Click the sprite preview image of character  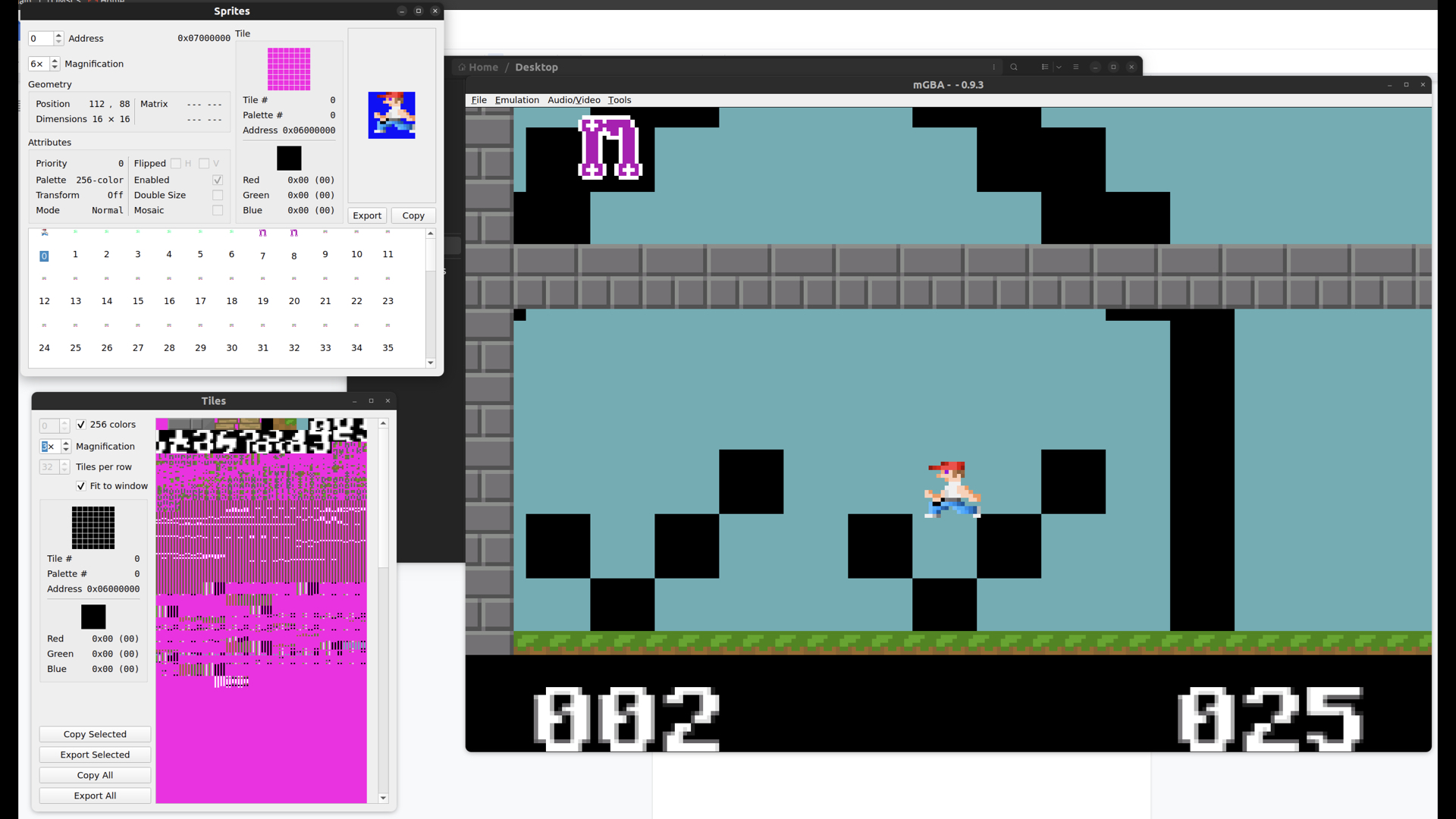pyautogui.click(x=391, y=115)
